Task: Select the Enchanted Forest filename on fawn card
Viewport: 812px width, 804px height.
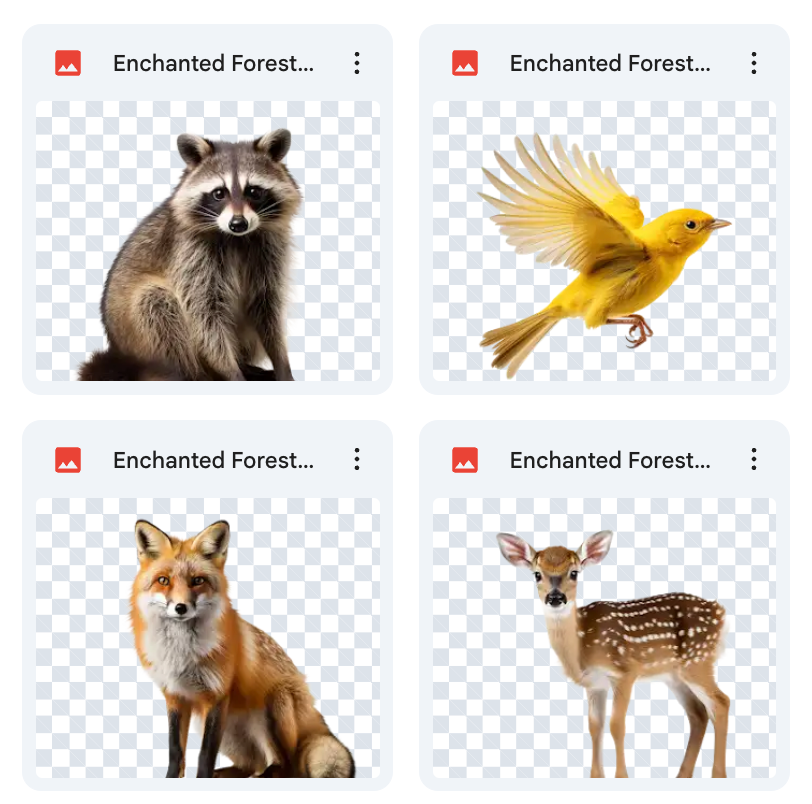Action: coord(610,460)
